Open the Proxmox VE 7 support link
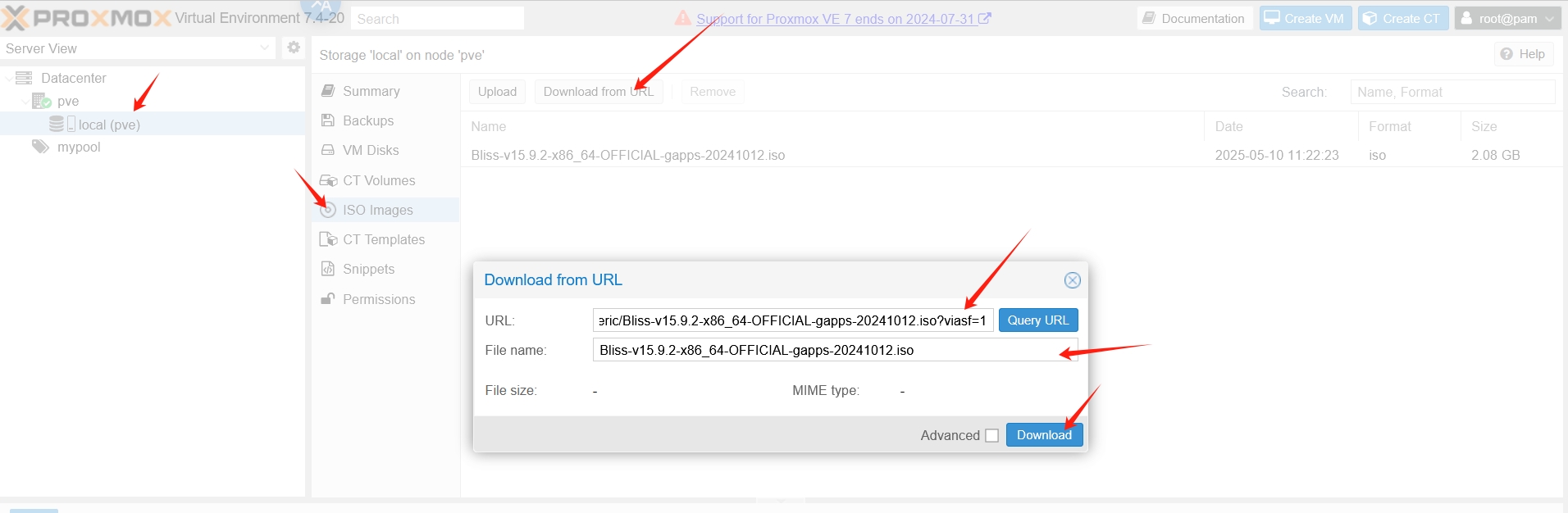This screenshot has height=513, width=1568. click(835, 19)
